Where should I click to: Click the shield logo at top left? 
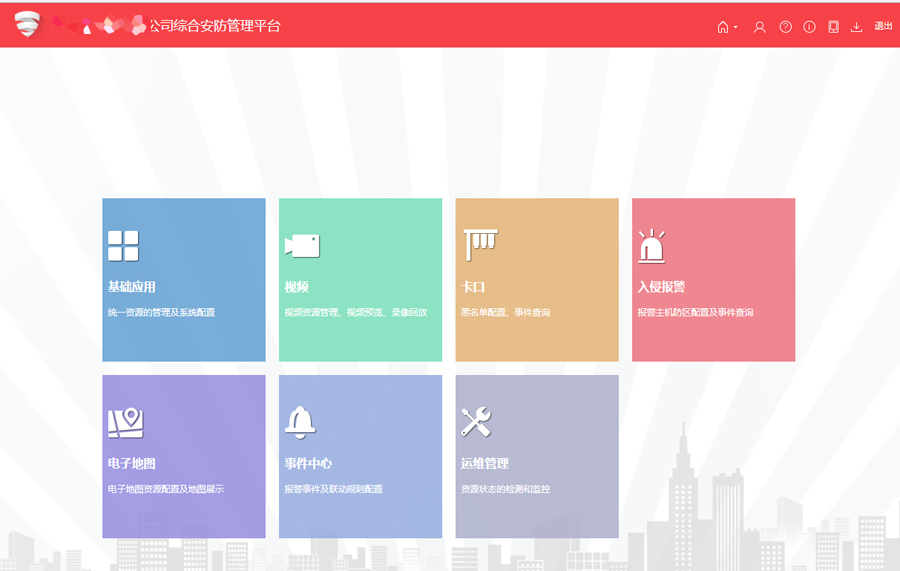pyautogui.click(x=27, y=25)
